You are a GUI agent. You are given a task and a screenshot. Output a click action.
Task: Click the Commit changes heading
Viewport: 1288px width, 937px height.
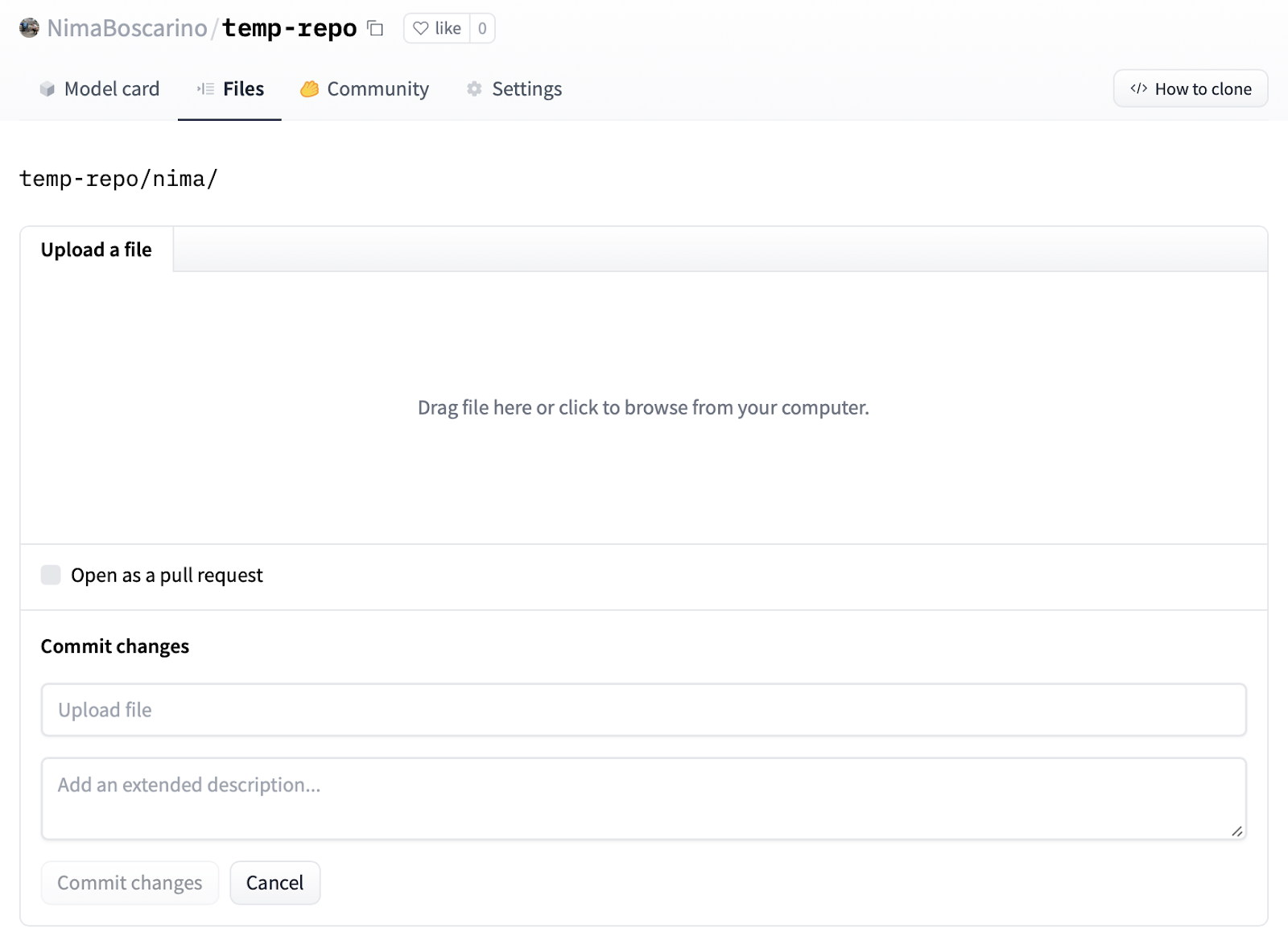click(x=115, y=646)
